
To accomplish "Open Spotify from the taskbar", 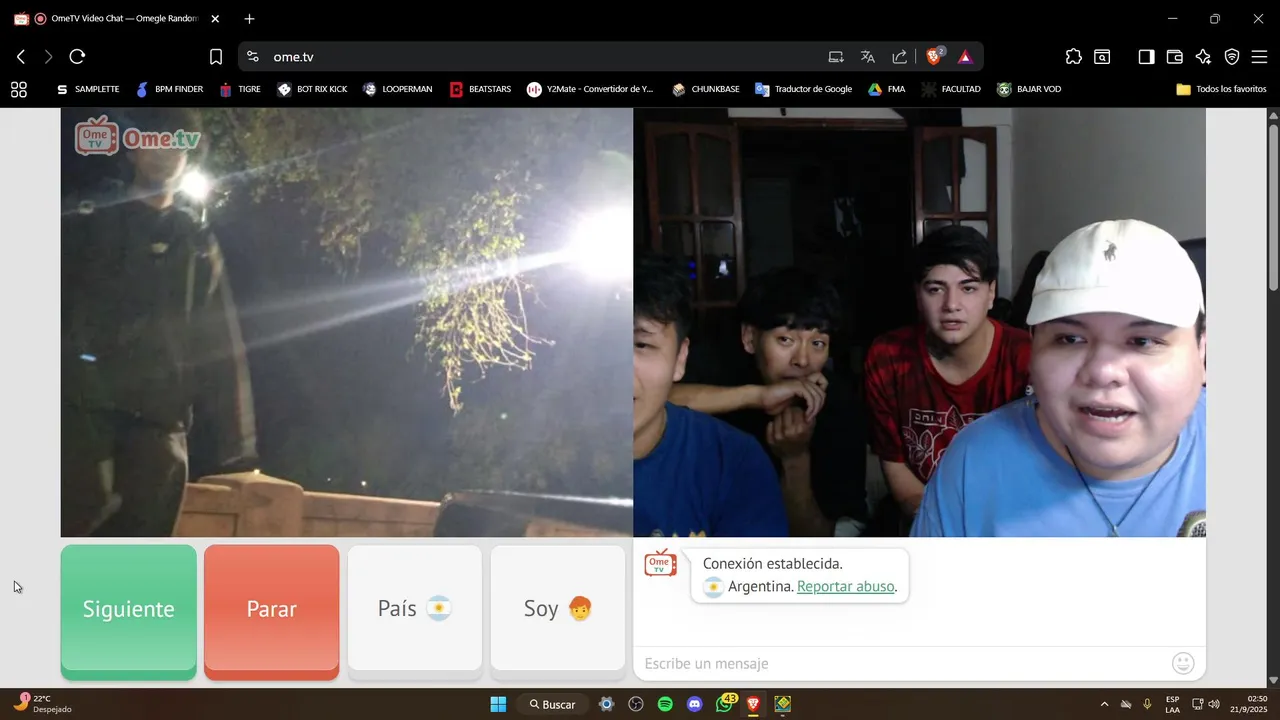I will coord(665,704).
